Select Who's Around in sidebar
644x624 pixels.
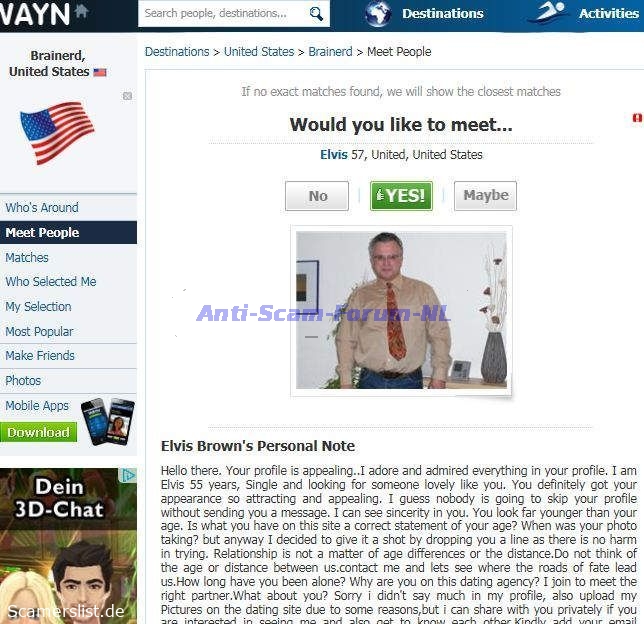tap(42, 207)
